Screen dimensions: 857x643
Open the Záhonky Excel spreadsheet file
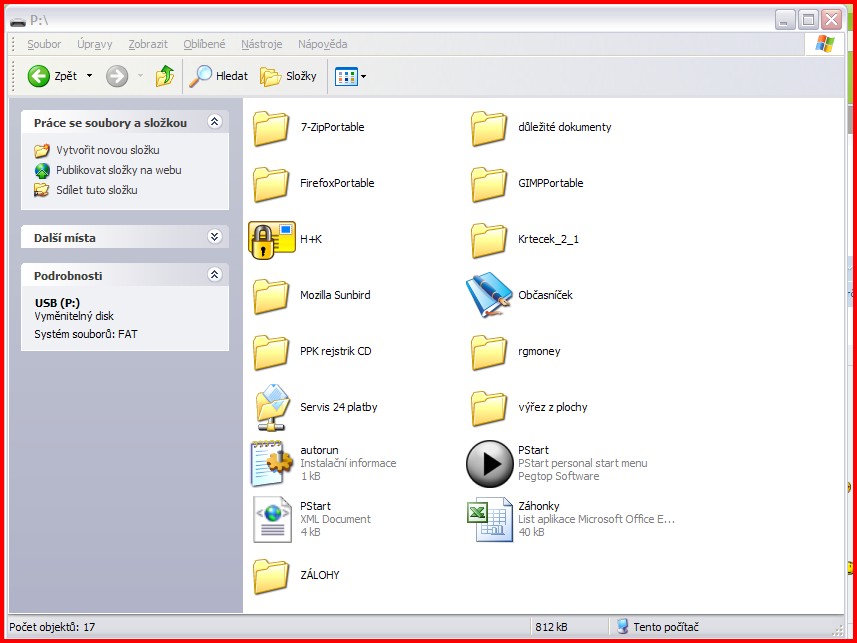click(489, 519)
